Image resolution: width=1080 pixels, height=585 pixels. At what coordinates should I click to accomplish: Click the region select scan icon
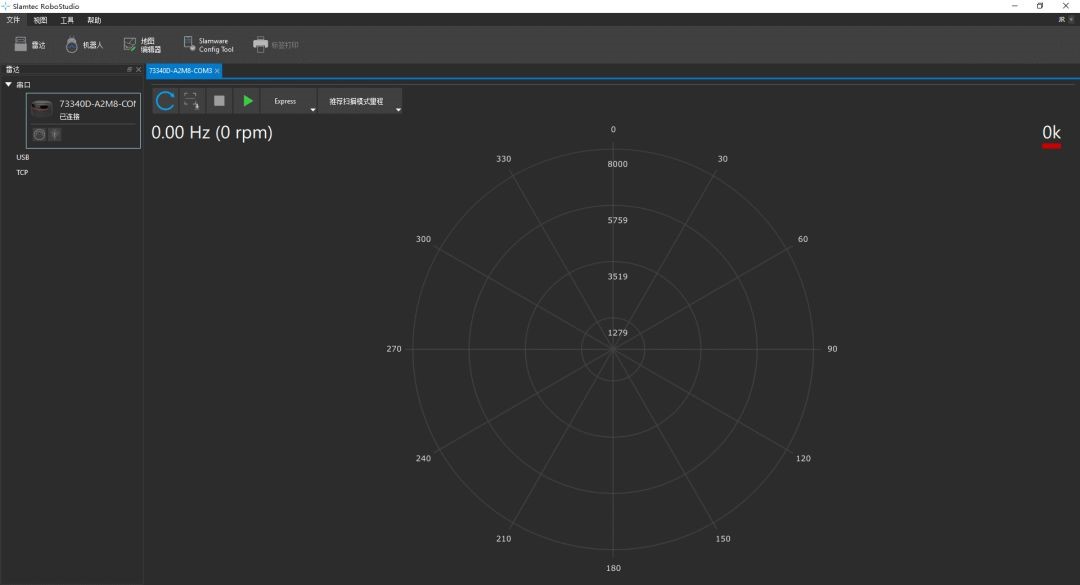tap(192, 101)
